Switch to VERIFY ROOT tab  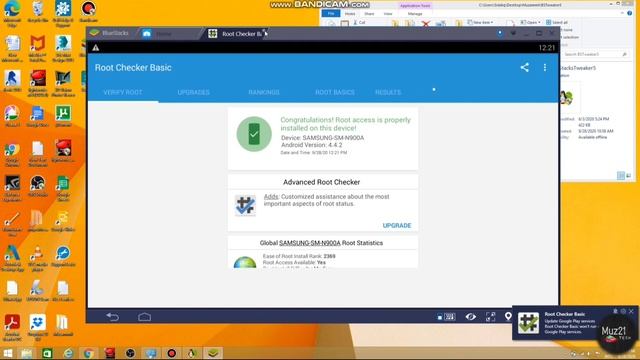[x=123, y=92]
